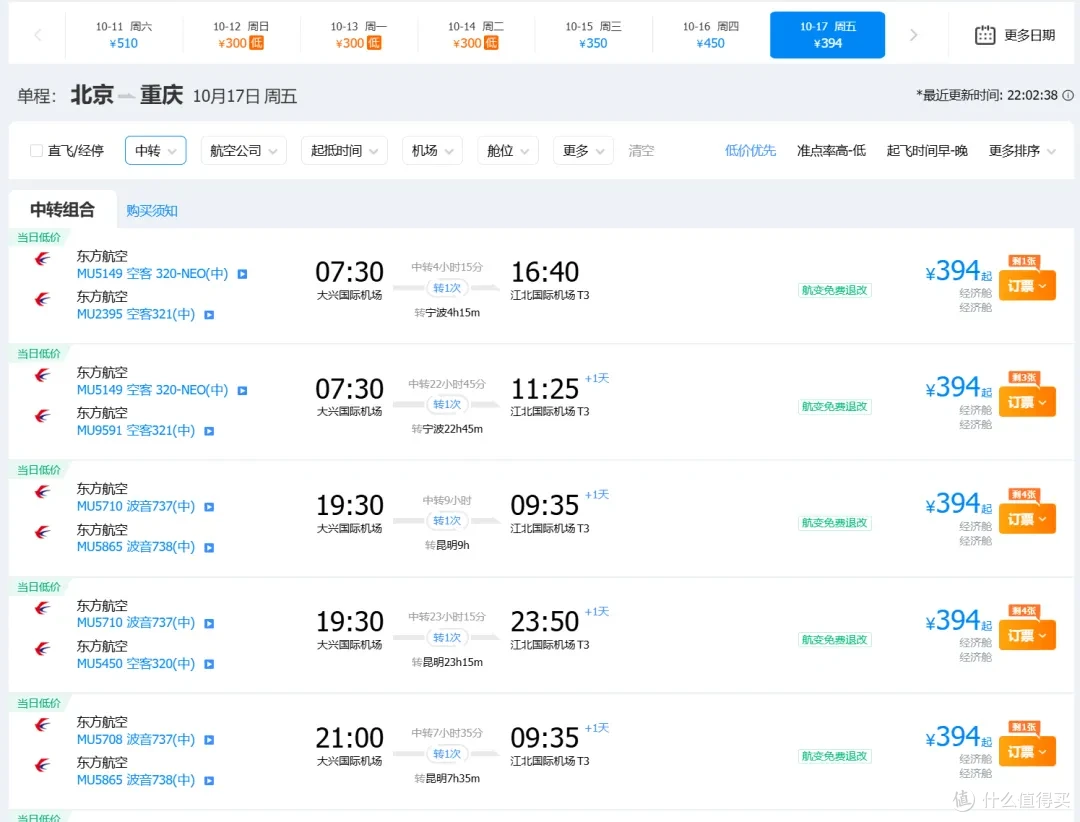Open aircraft info icon next to MU5149 in first itinerary

coord(242,274)
